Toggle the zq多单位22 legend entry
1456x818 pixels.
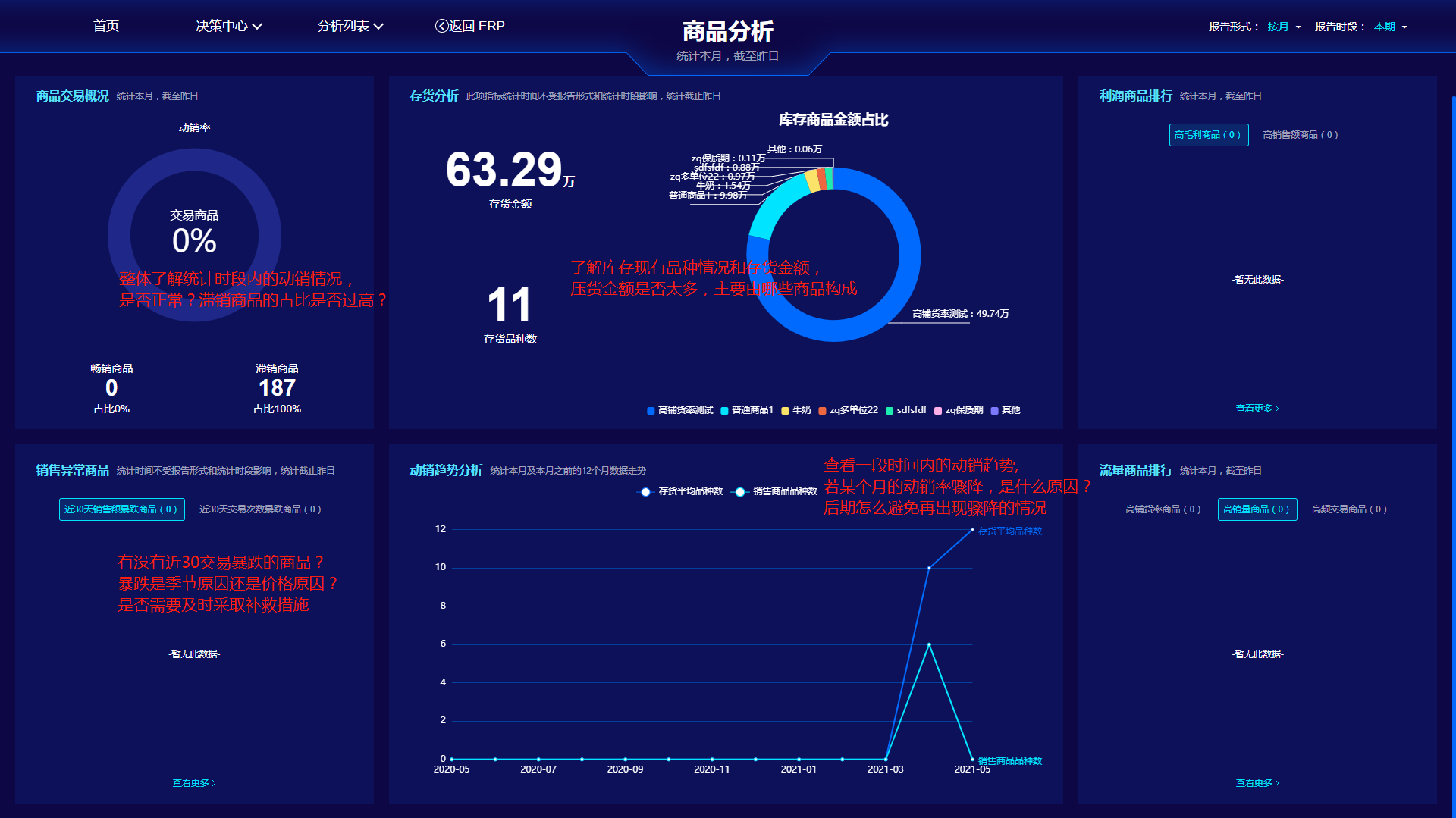click(822, 411)
